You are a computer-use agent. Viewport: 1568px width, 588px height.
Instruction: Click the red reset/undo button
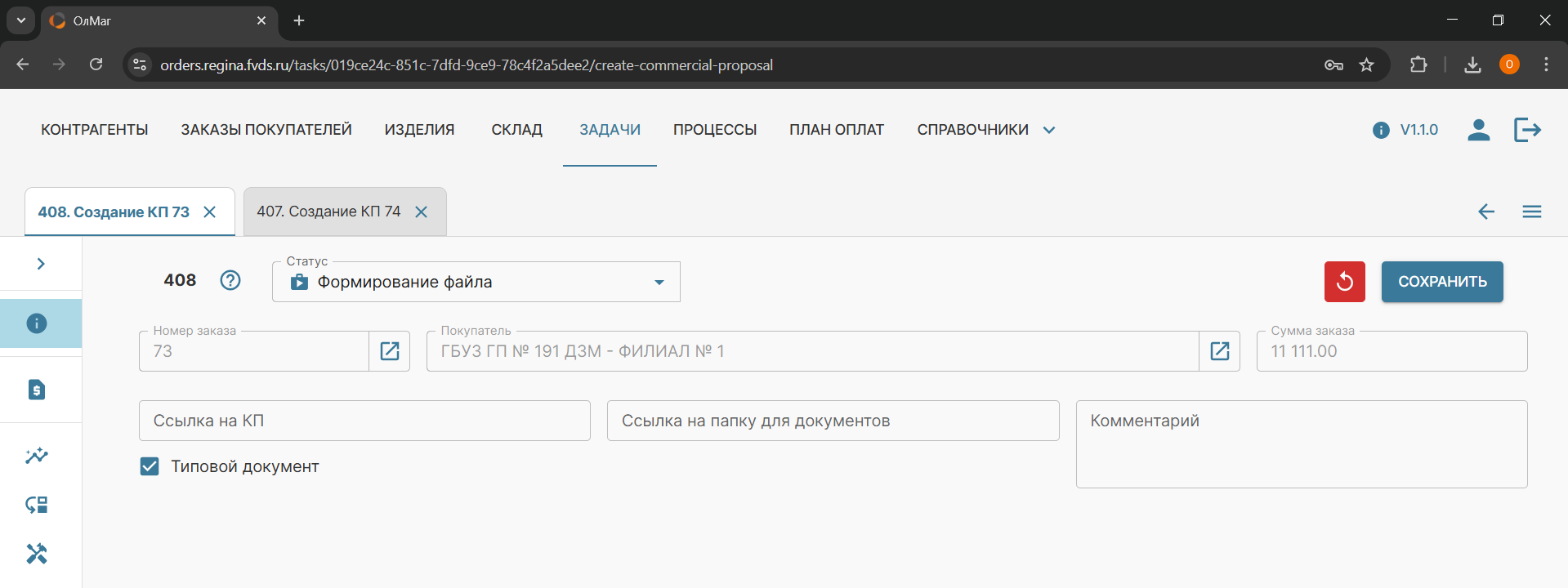pyautogui.click(x=1344, y=282)
